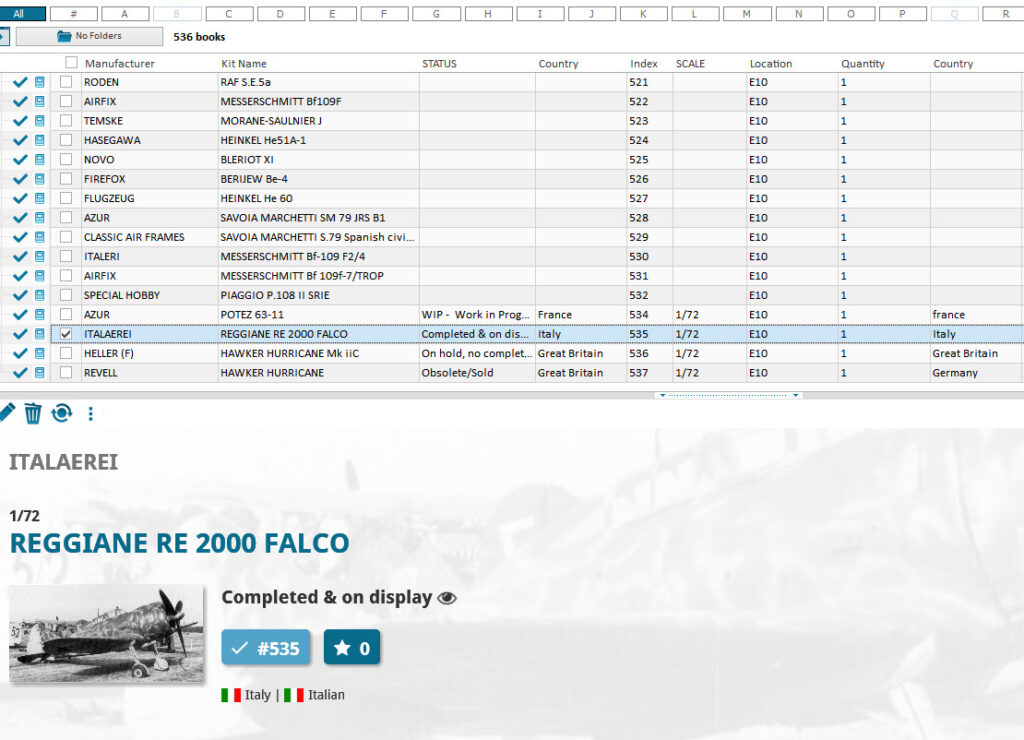The width and height of the screenshot is (1024, 740).
Task: Select the HAWKER HURRICANE Mk iiC cell
Action: click(x=319, y=353)
